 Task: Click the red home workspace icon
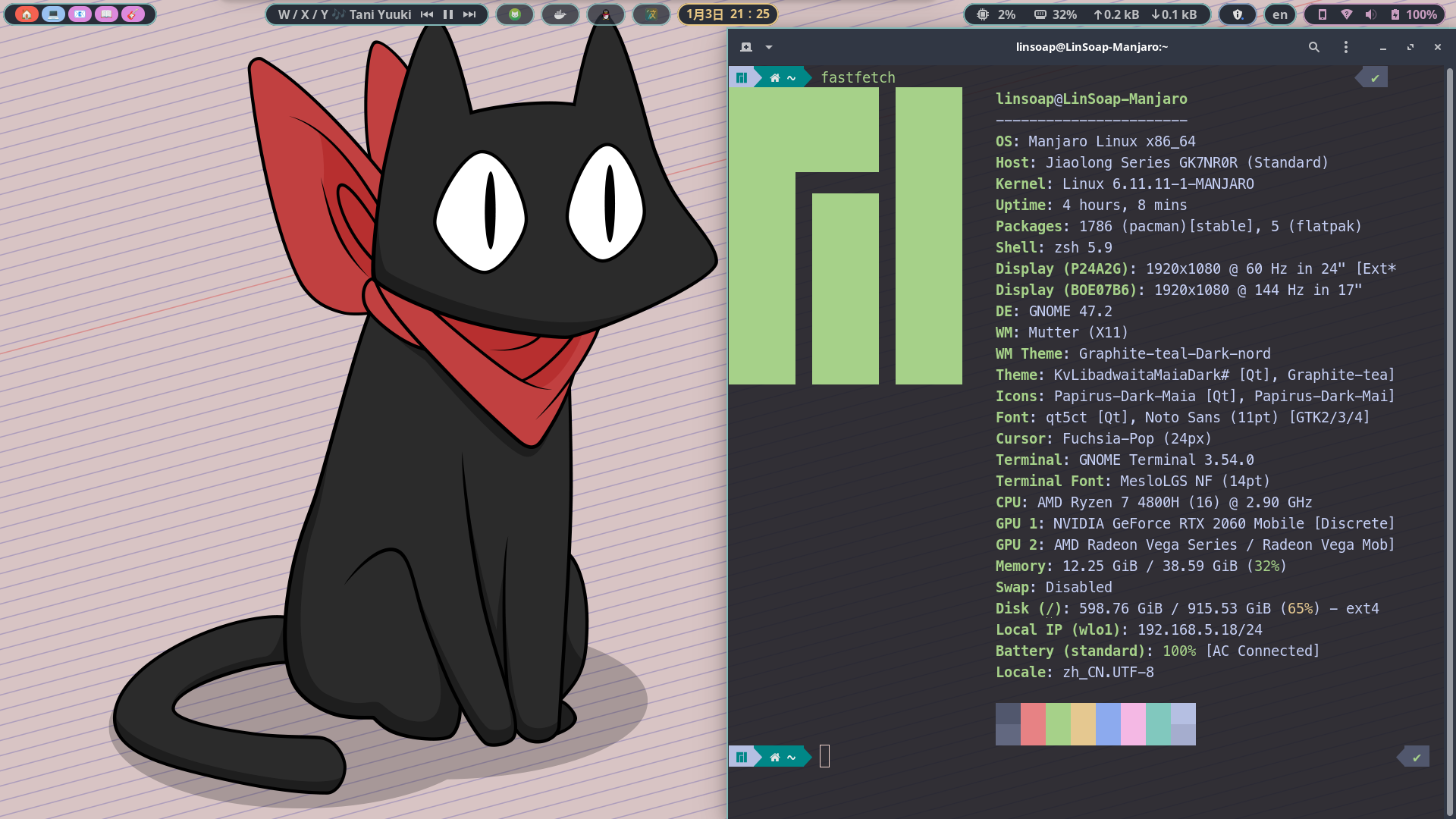click(27, 14)
